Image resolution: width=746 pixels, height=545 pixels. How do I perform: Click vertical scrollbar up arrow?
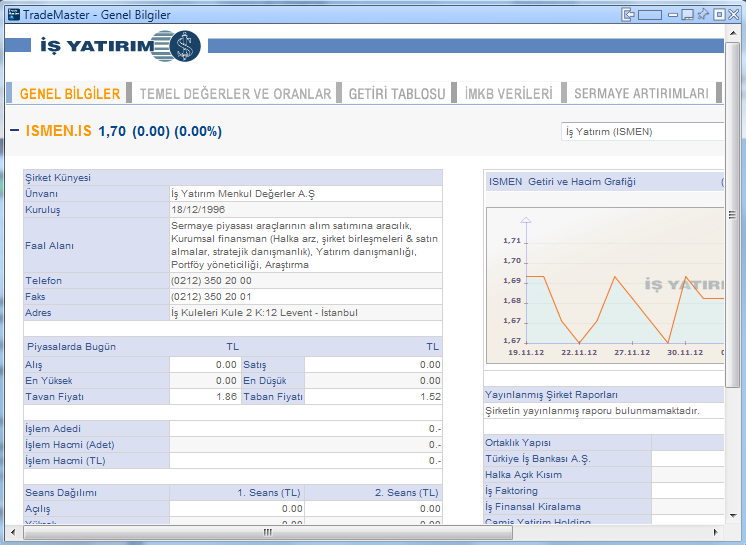click(733, 32)
